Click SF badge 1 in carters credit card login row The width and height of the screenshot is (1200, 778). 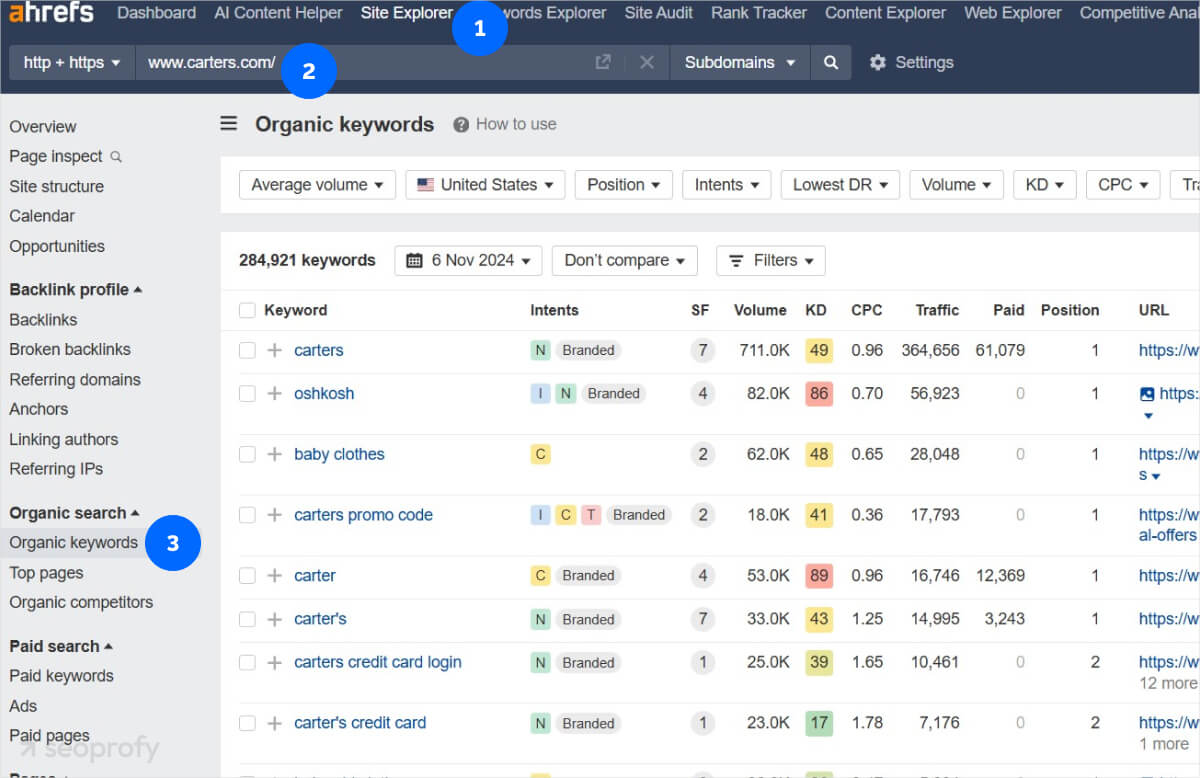[x=703, y=662]
